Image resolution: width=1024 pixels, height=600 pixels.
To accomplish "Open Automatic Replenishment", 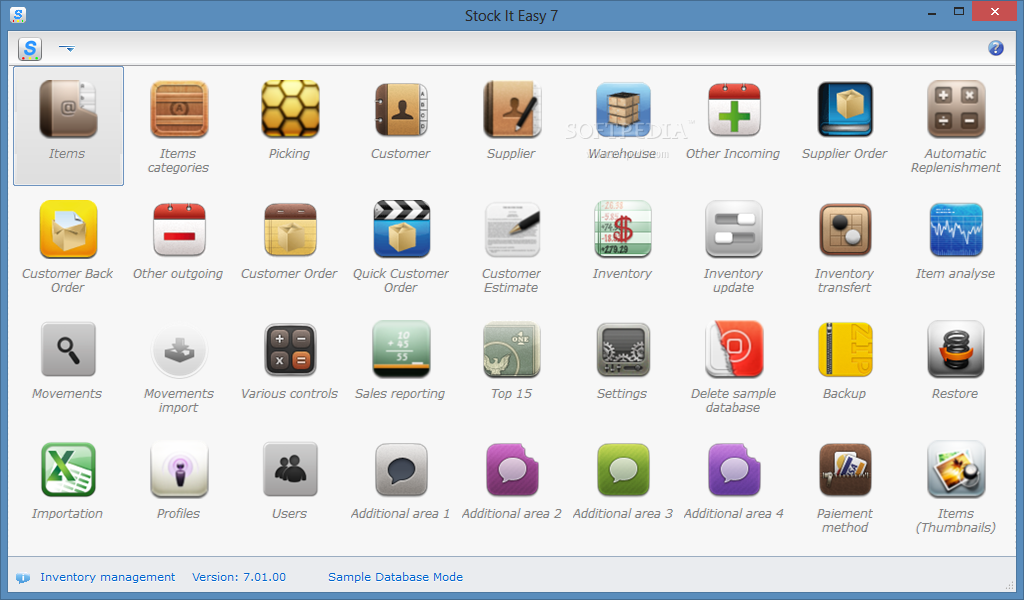I will 956,110.
